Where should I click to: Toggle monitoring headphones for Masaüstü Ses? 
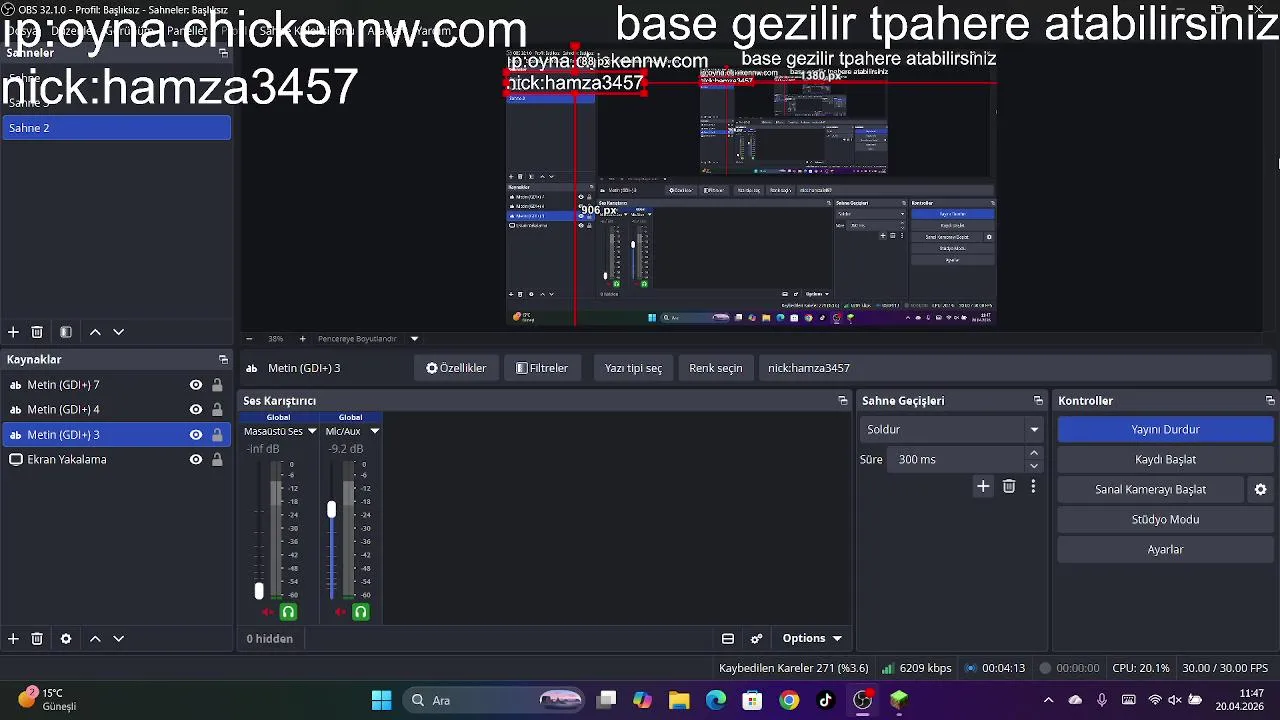(288, 612)
